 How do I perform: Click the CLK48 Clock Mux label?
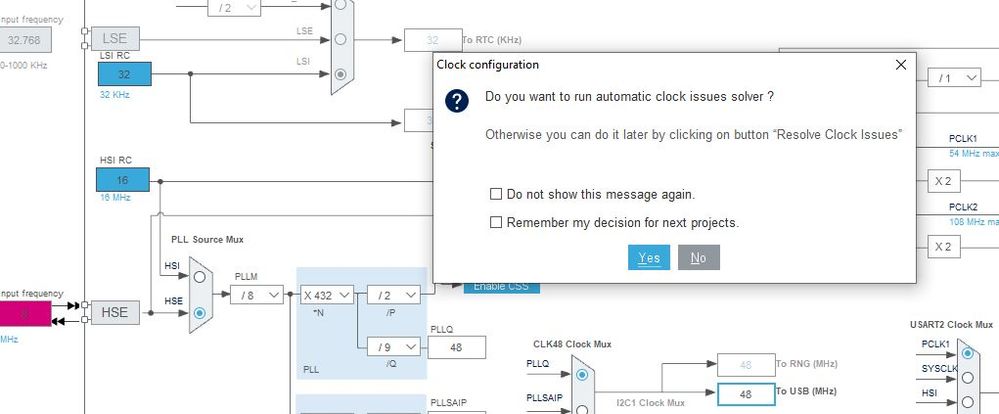572,344
